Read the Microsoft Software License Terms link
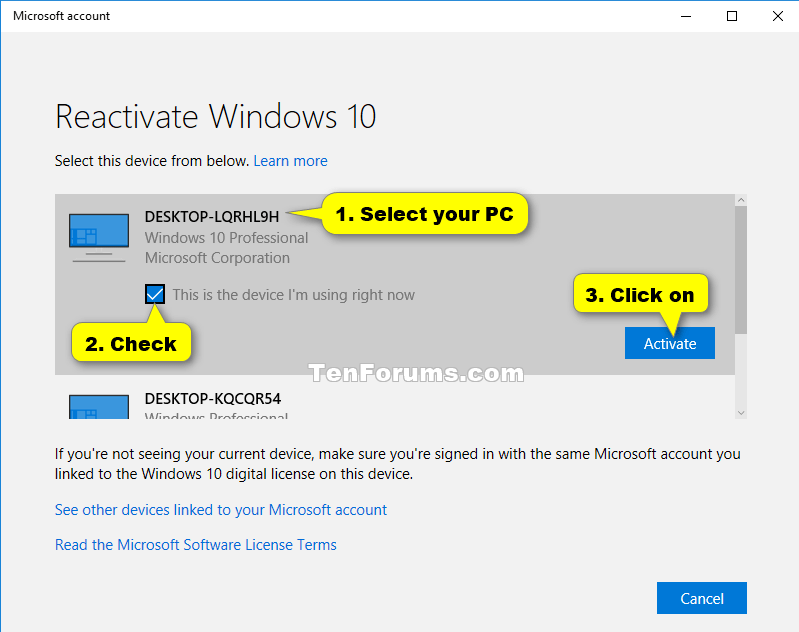The image size is (799, 632). click(x=196, y=545)
